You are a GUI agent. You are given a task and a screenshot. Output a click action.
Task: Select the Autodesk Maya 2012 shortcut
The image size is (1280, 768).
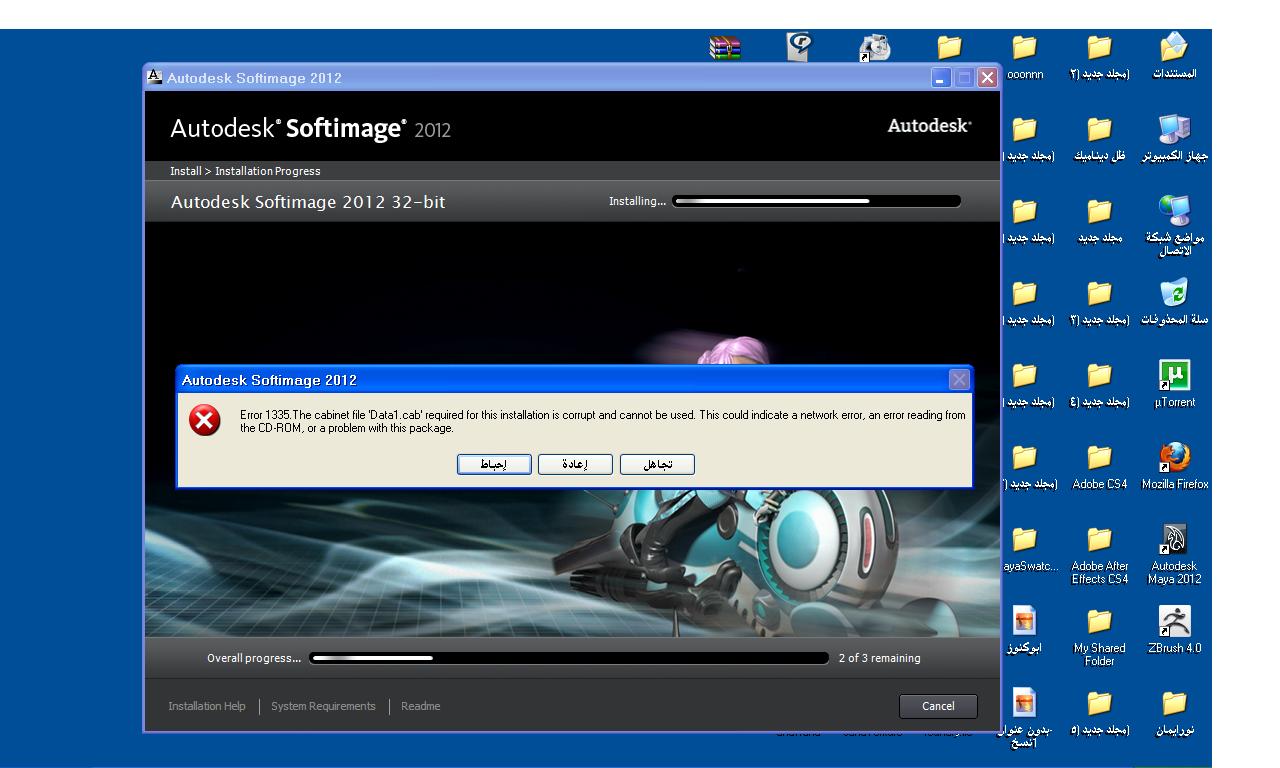pyautogui.click(x=1174, y=555)
